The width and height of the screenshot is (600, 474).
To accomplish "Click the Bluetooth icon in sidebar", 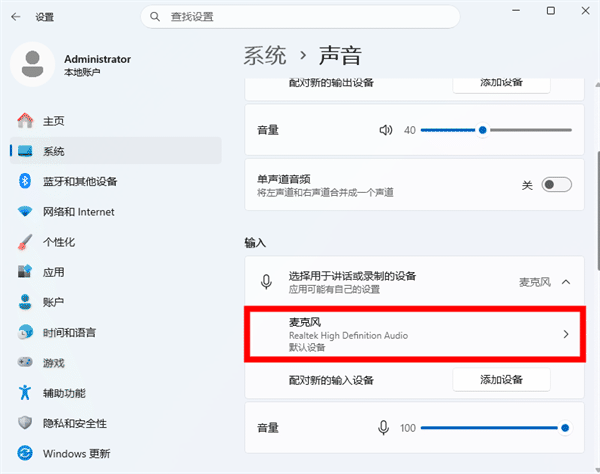I will [25, 181].
